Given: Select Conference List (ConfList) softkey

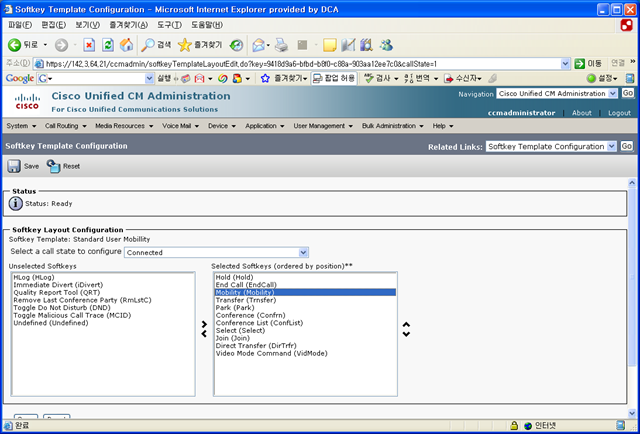Looking at the screenshot, I should pyautogui.click(x=260, y=323).
